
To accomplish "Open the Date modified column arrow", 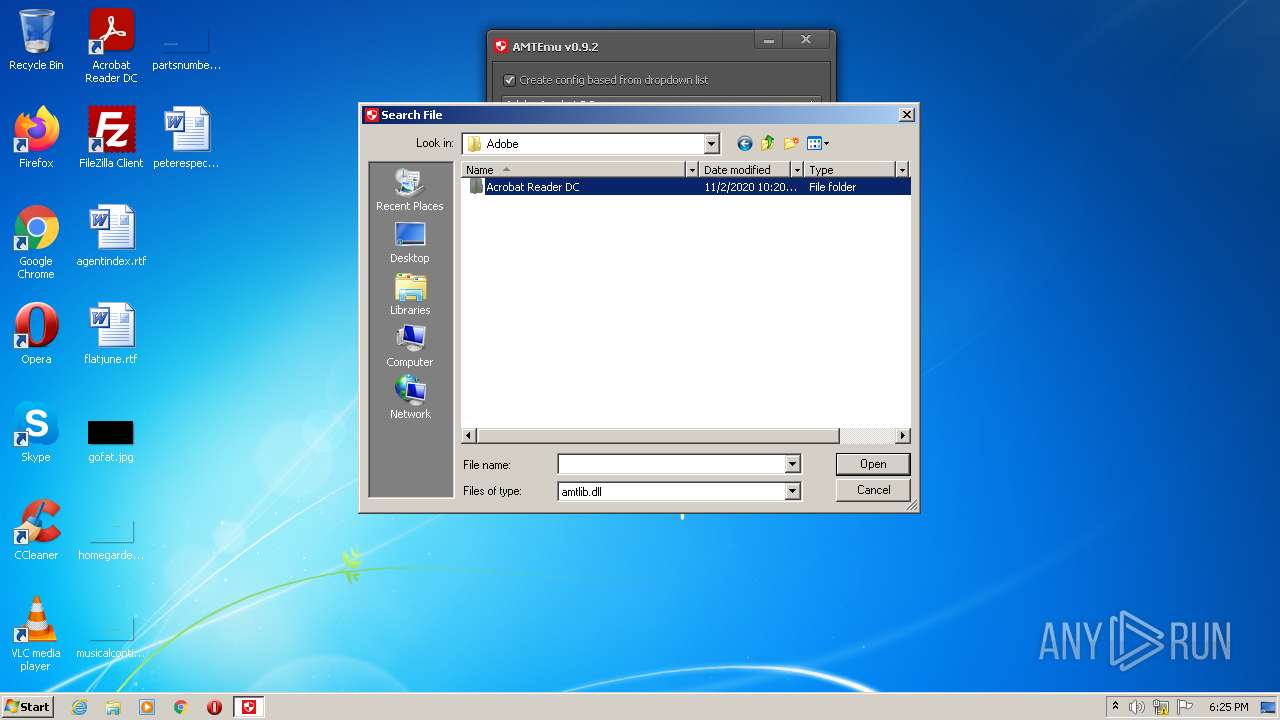I will pos(797,170).
